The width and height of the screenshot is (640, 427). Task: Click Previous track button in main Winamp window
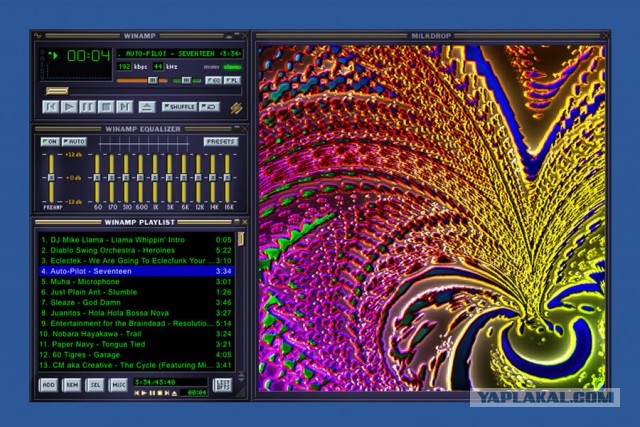[51, 107]
